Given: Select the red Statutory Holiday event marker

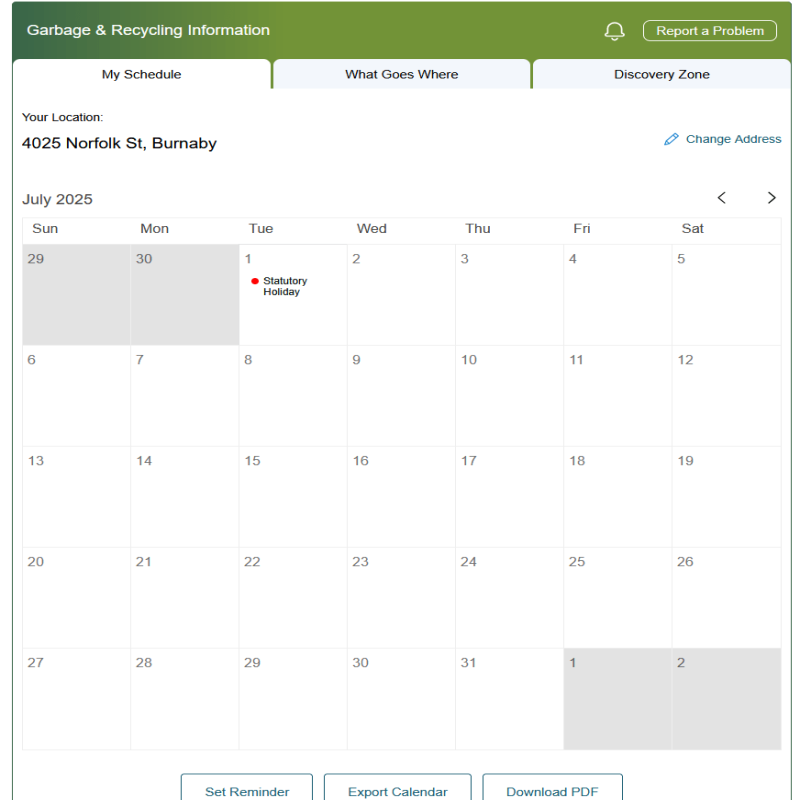Looking at the screenshot, I should tap(255, 281).
